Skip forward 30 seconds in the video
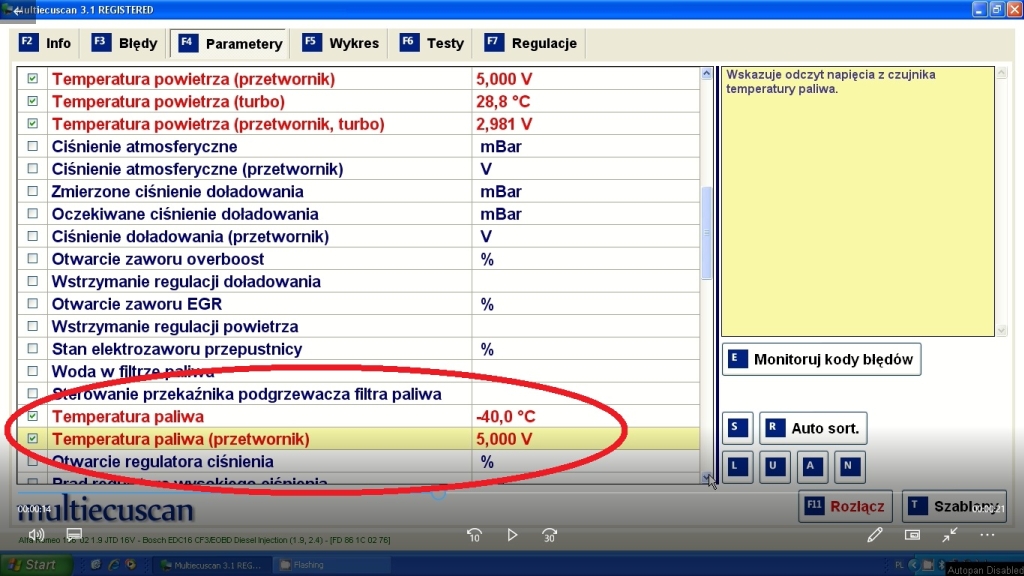Screen dimensions: 1024x576 click(550, 536)
